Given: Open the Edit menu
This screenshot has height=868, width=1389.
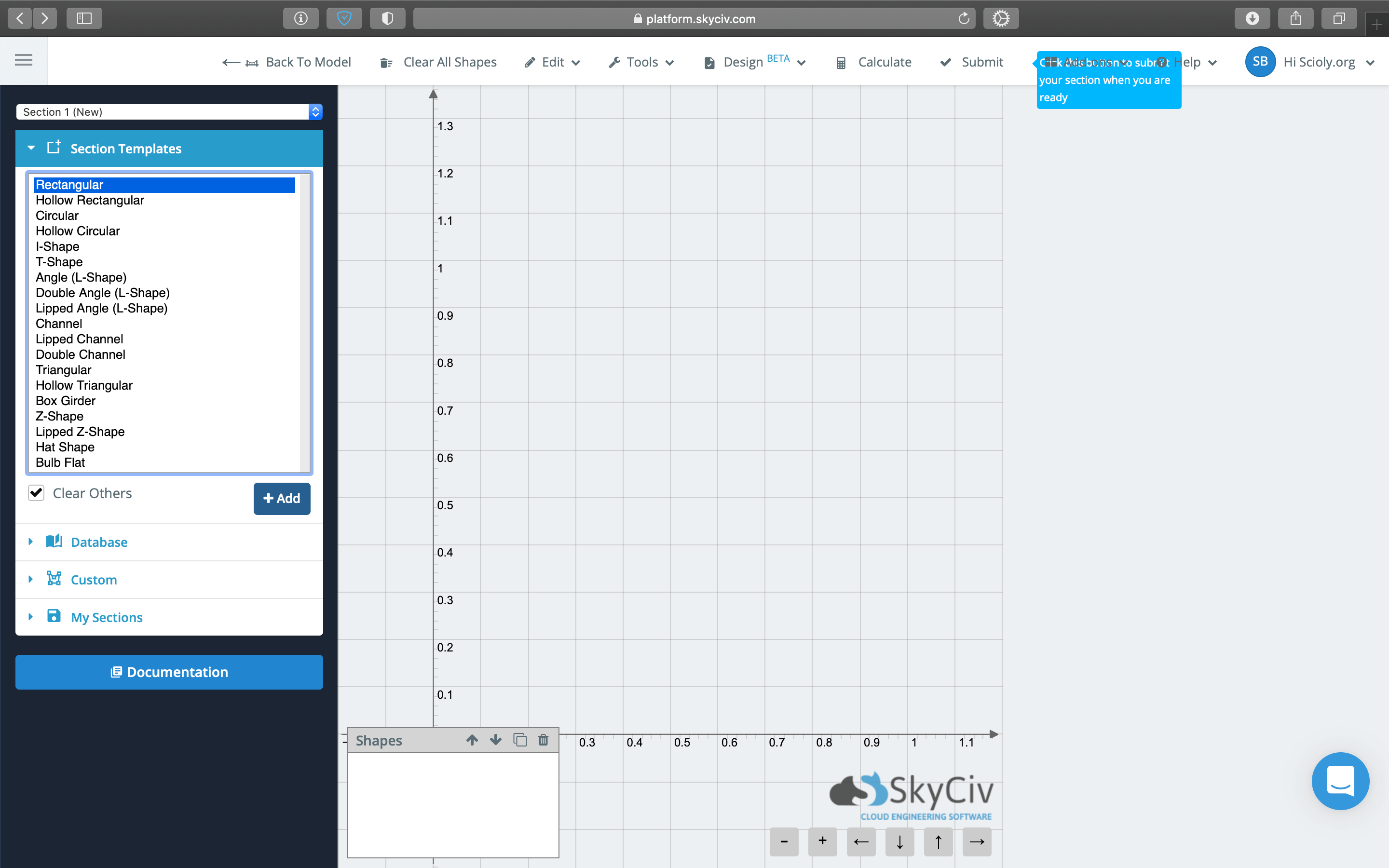Looking at the screenshot, I should (x=553, y=62).
